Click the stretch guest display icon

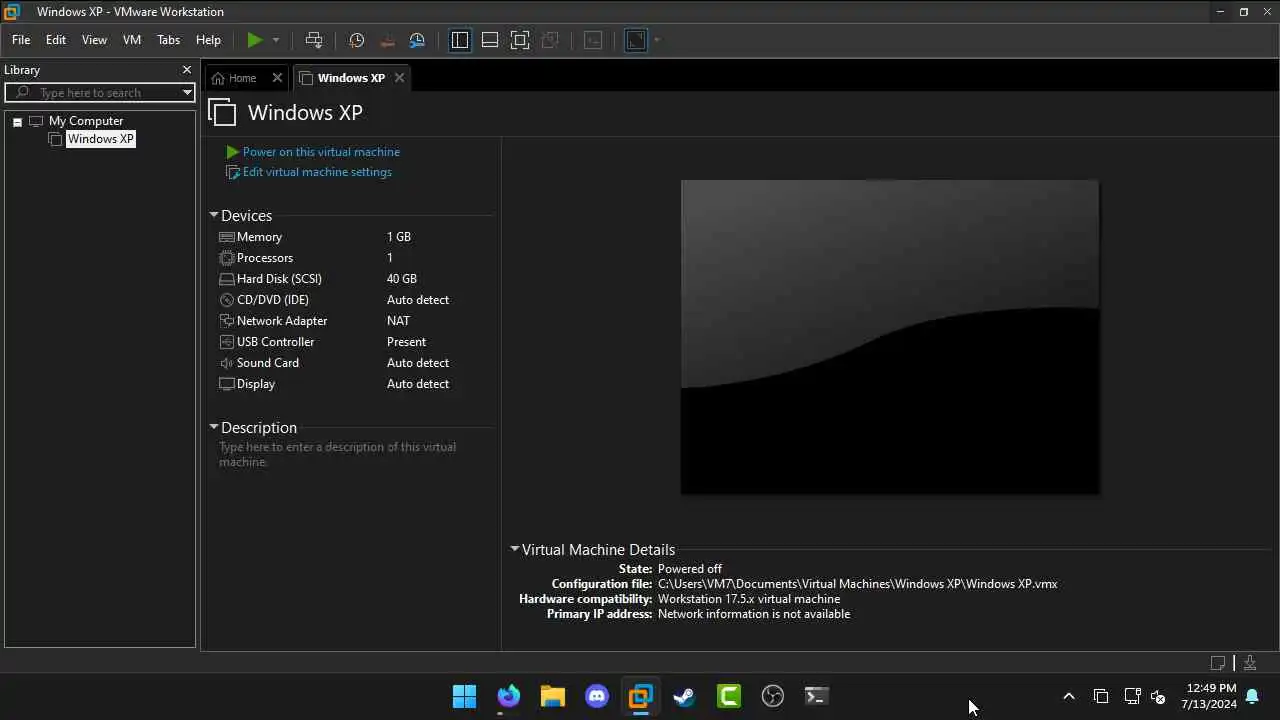coord(636,40)
